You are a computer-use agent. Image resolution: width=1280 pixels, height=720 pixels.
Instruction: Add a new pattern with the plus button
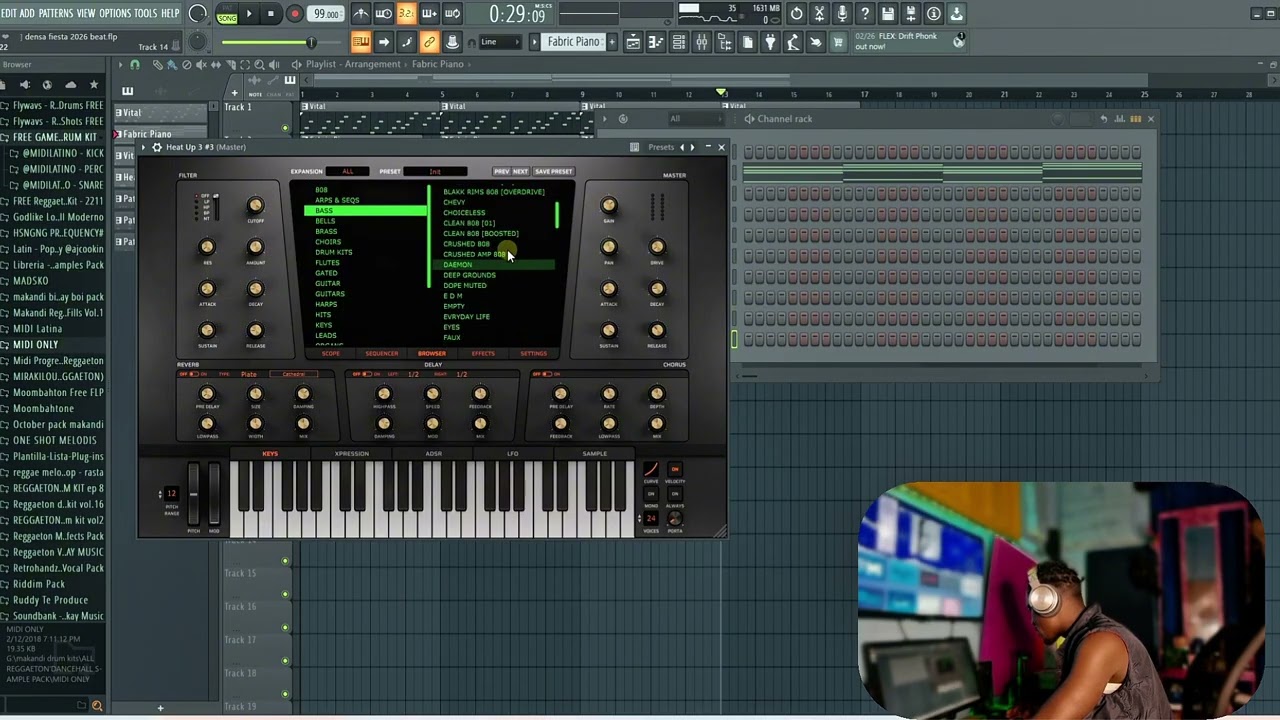pos(613,42)
